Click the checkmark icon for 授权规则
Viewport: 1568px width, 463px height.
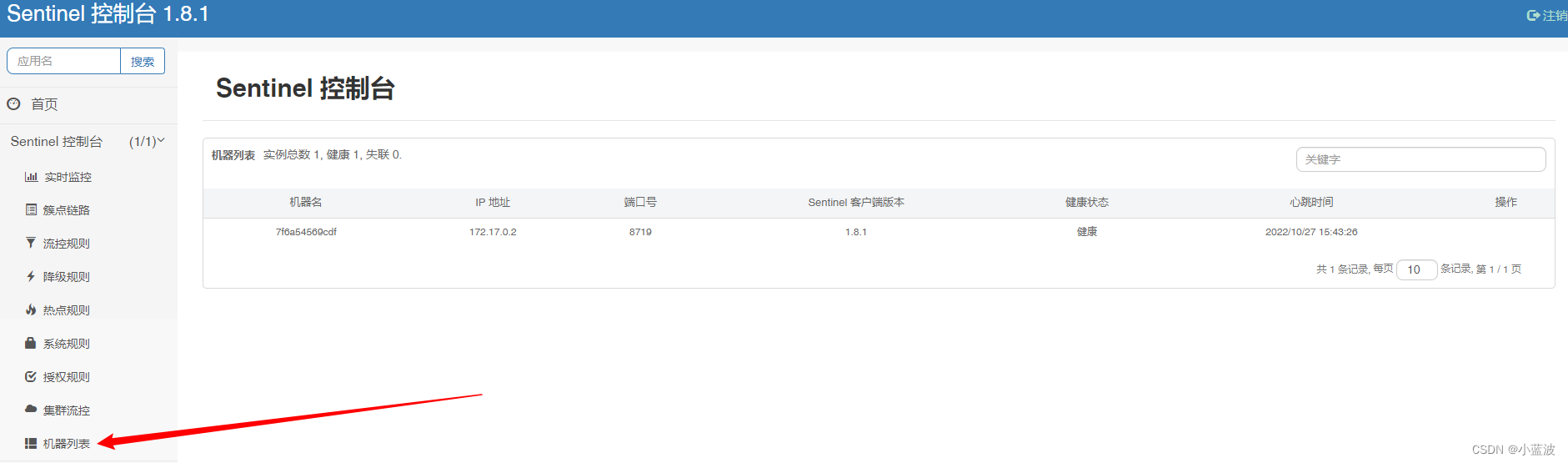click(31, 376)
